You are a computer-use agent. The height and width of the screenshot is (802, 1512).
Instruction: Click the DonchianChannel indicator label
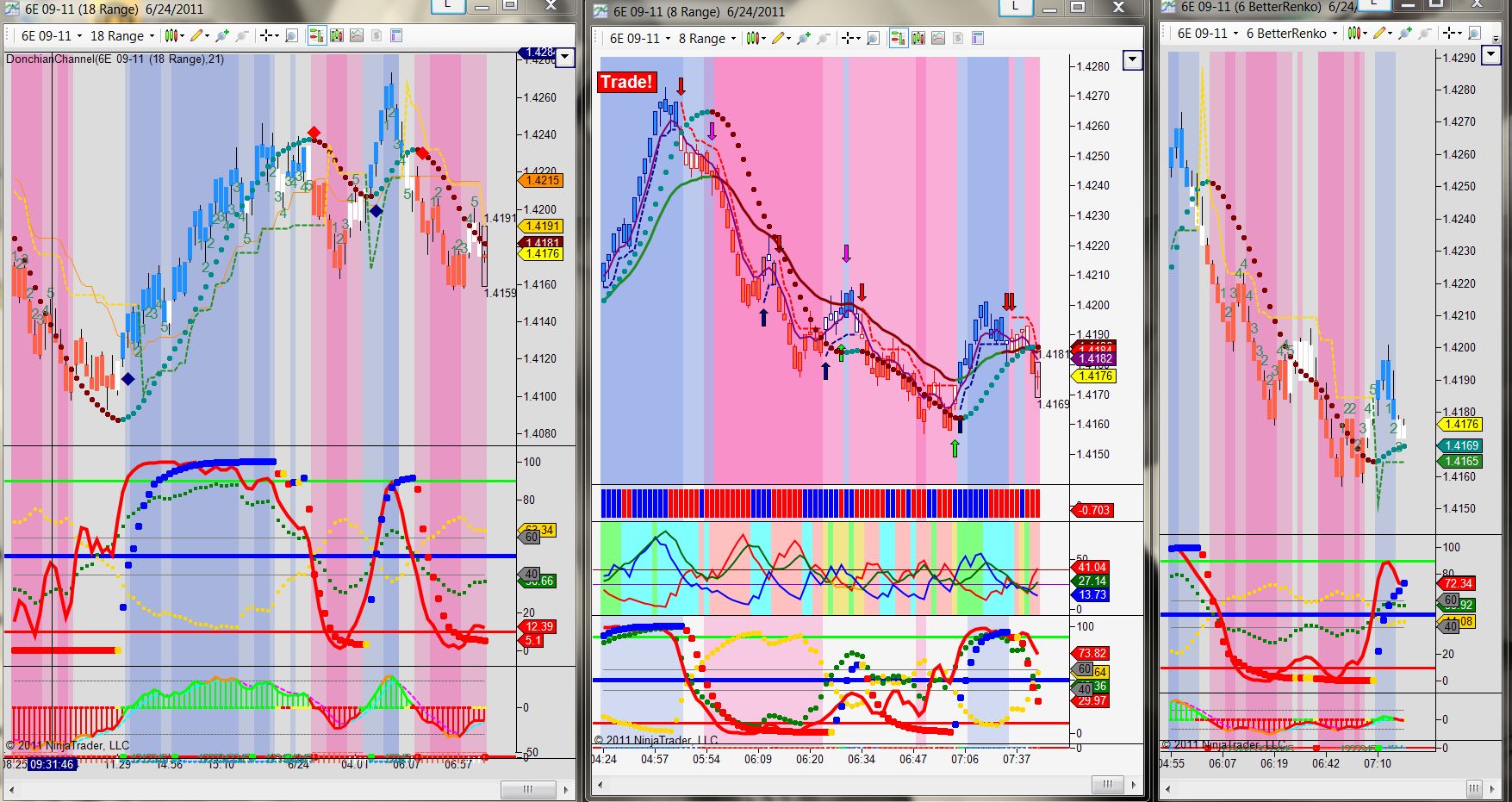tap(115, 59)
